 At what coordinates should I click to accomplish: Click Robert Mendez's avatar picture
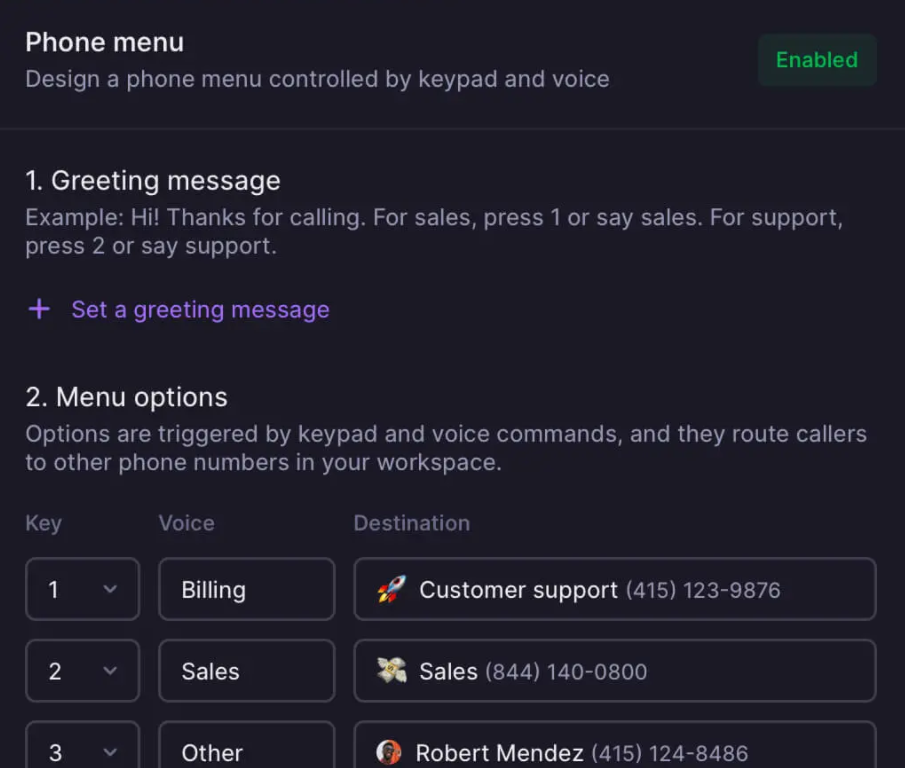389,752
